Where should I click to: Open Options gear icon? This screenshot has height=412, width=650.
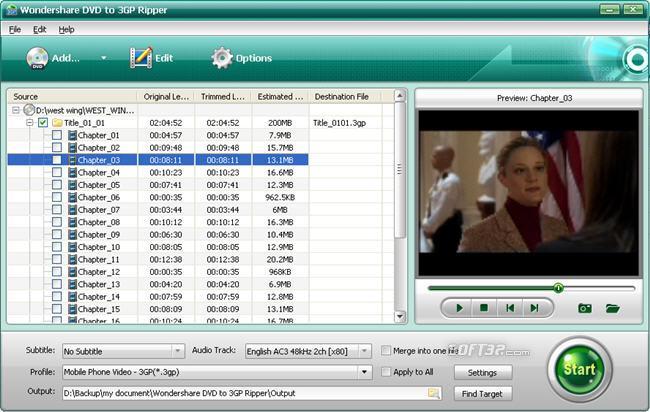pyautogui.click(x=222, y=58)
